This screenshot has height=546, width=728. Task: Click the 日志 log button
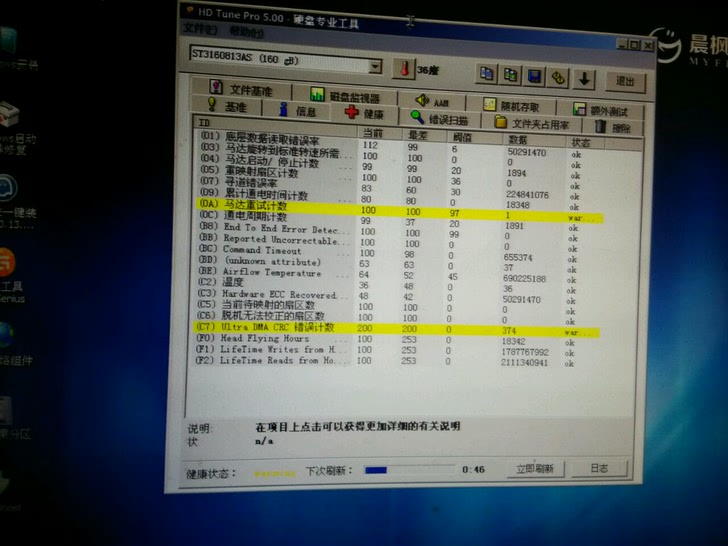(x=599, y=468)
